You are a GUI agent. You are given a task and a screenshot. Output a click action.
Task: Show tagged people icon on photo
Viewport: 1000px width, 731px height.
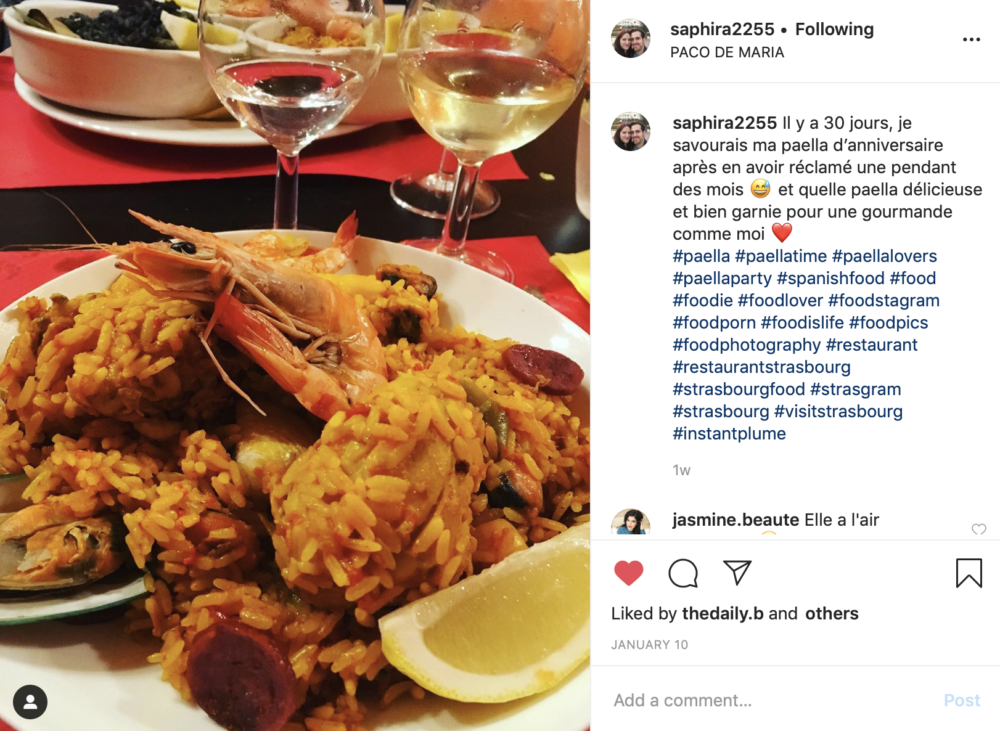coord(30,702)
